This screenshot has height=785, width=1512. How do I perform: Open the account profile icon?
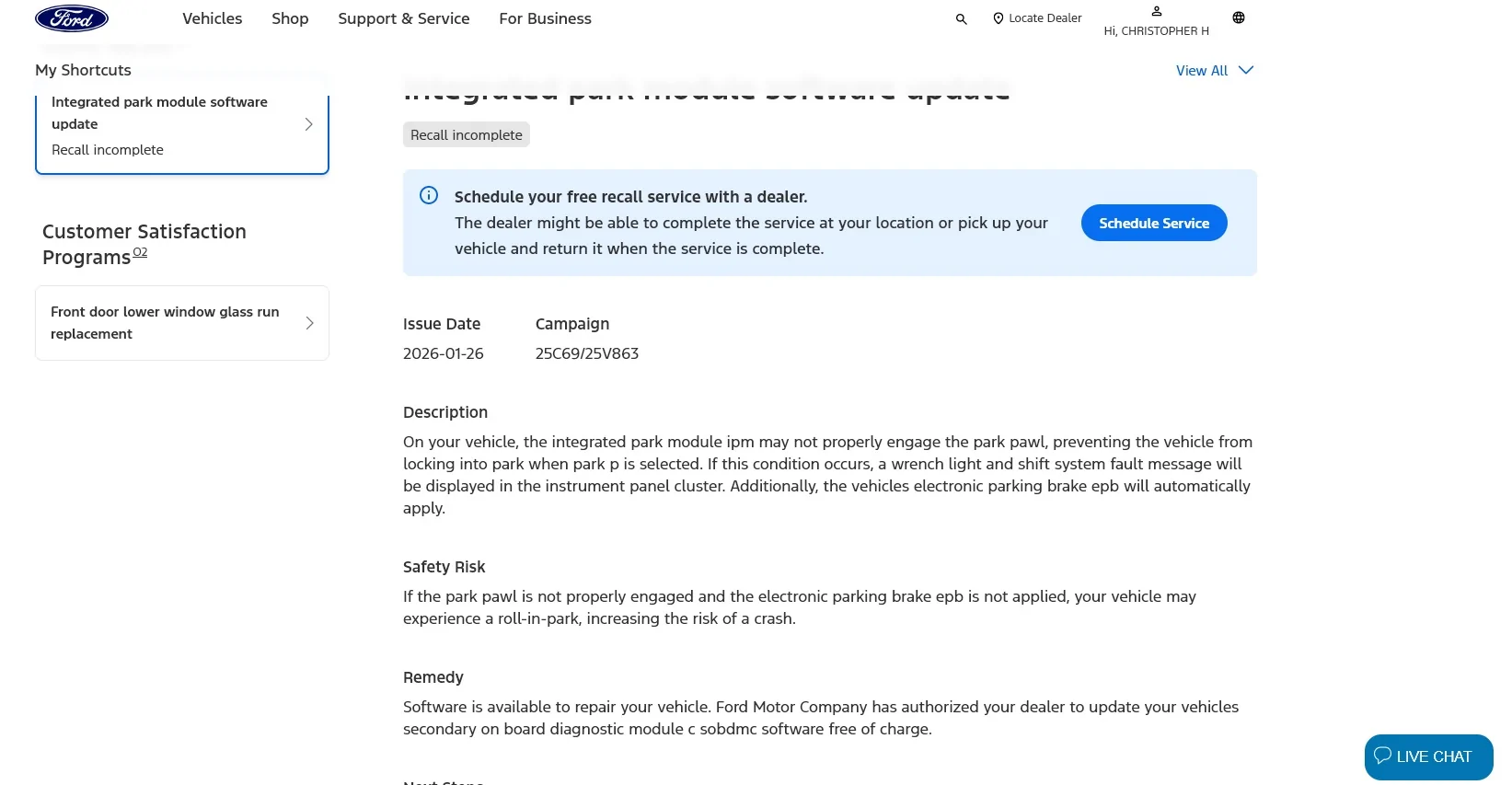1157,11
